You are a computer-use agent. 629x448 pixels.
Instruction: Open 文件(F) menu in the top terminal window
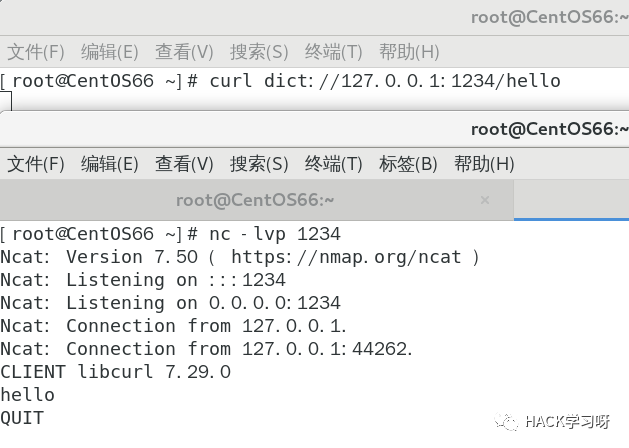[36, 52]
